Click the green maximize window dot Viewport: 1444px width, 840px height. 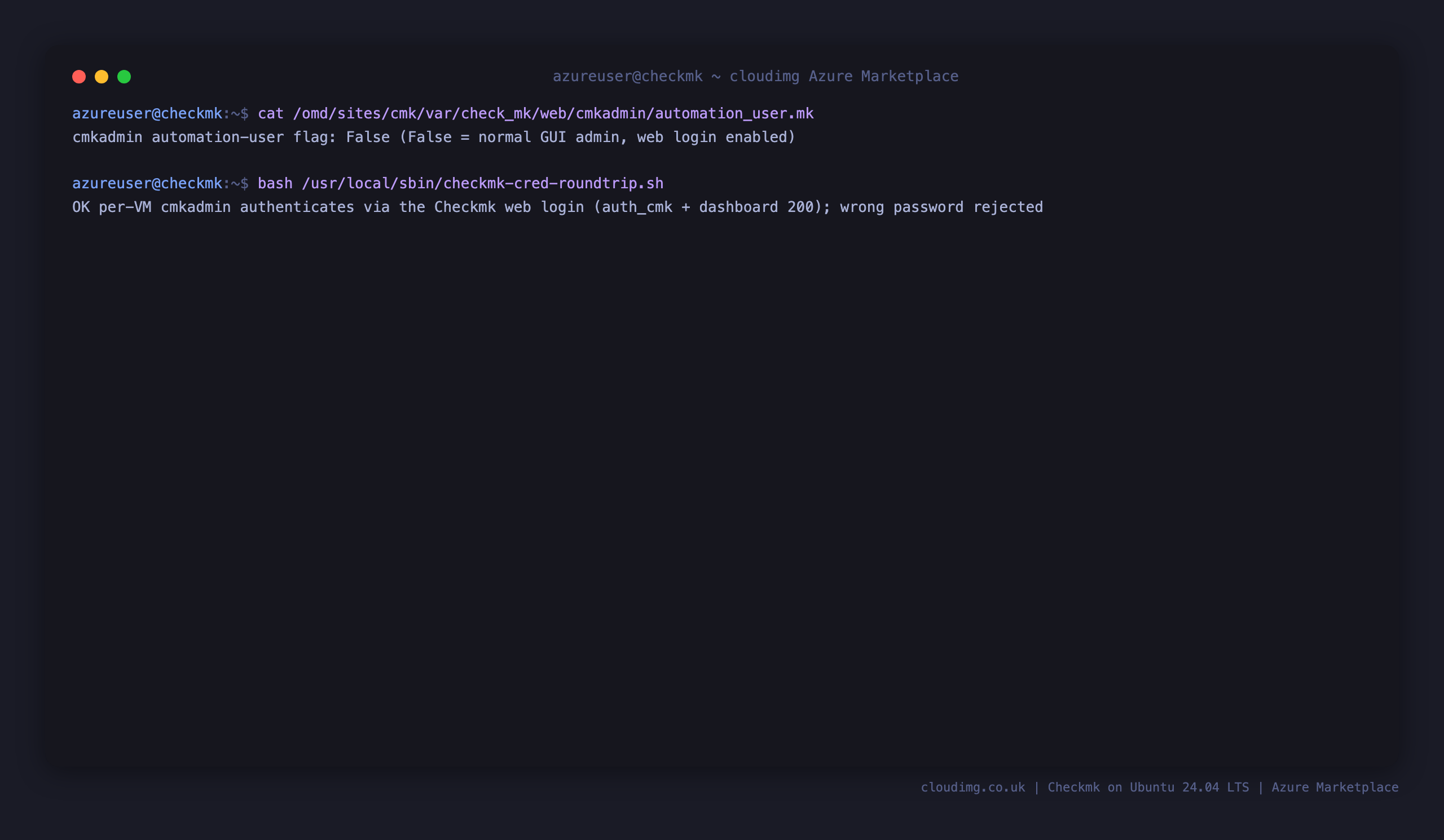click(x=124, y=77)
